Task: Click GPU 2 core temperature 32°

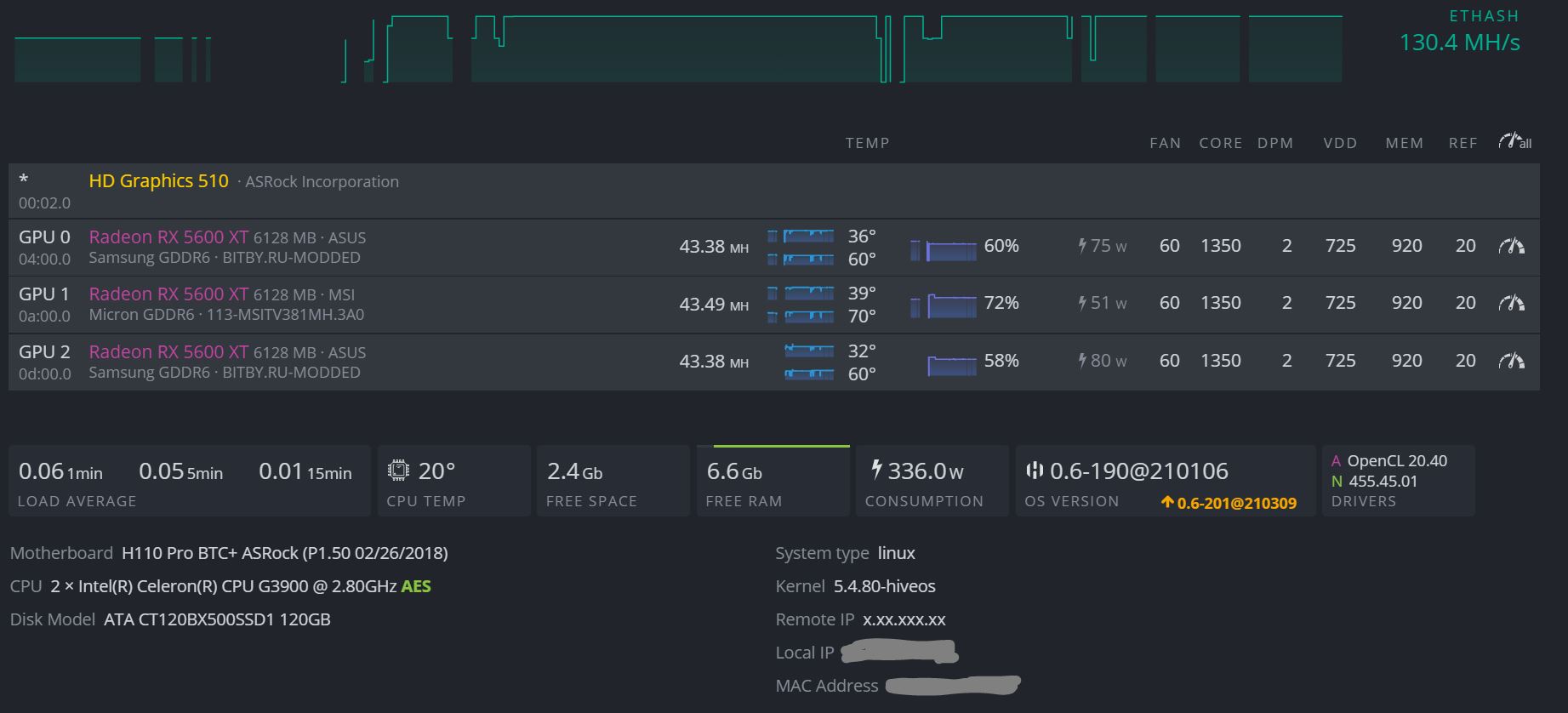Action: coord(862,351)
